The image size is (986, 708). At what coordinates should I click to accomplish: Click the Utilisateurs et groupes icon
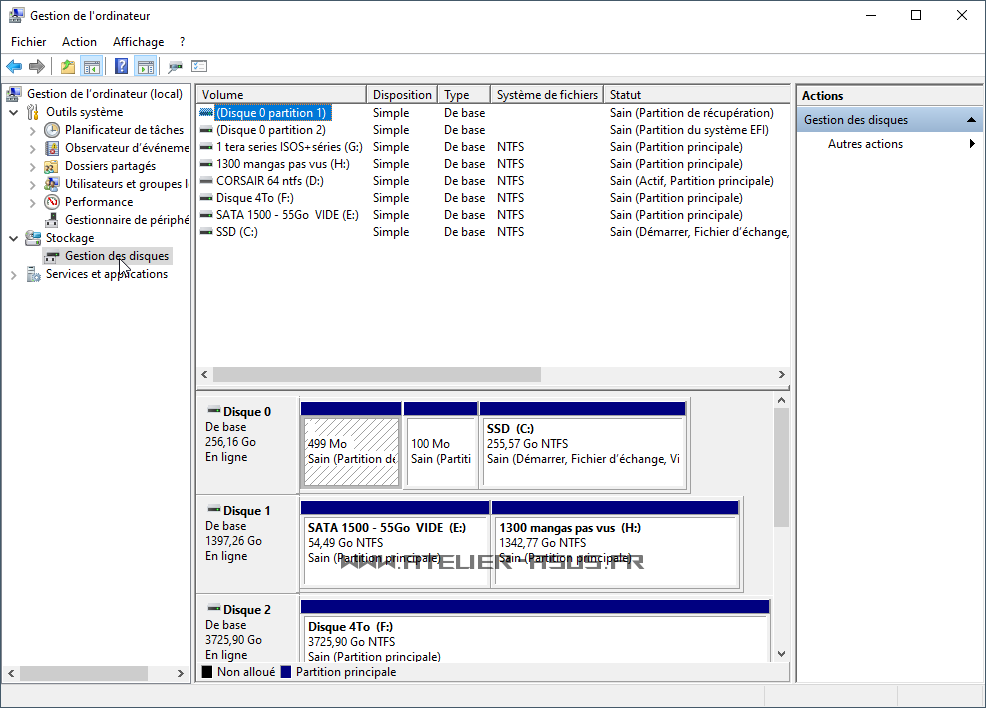pyautogui.click(x=52, y=184)
